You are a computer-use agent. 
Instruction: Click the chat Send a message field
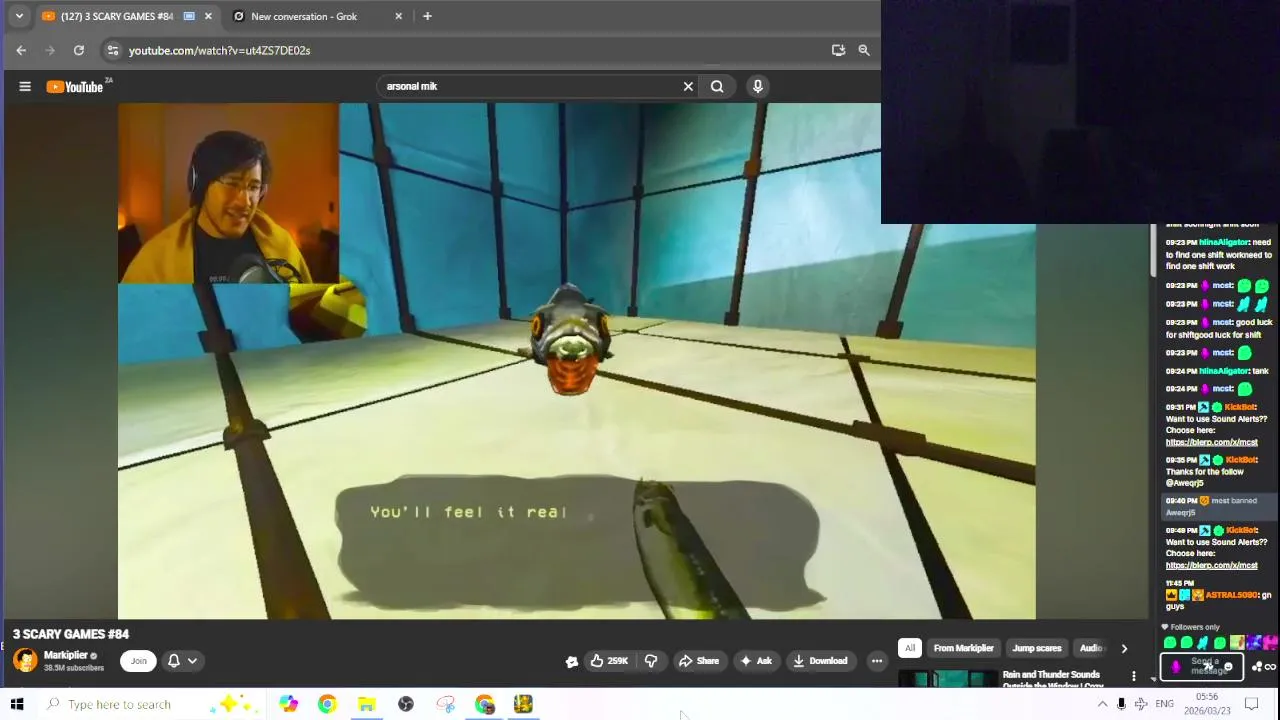point(1202,666)
